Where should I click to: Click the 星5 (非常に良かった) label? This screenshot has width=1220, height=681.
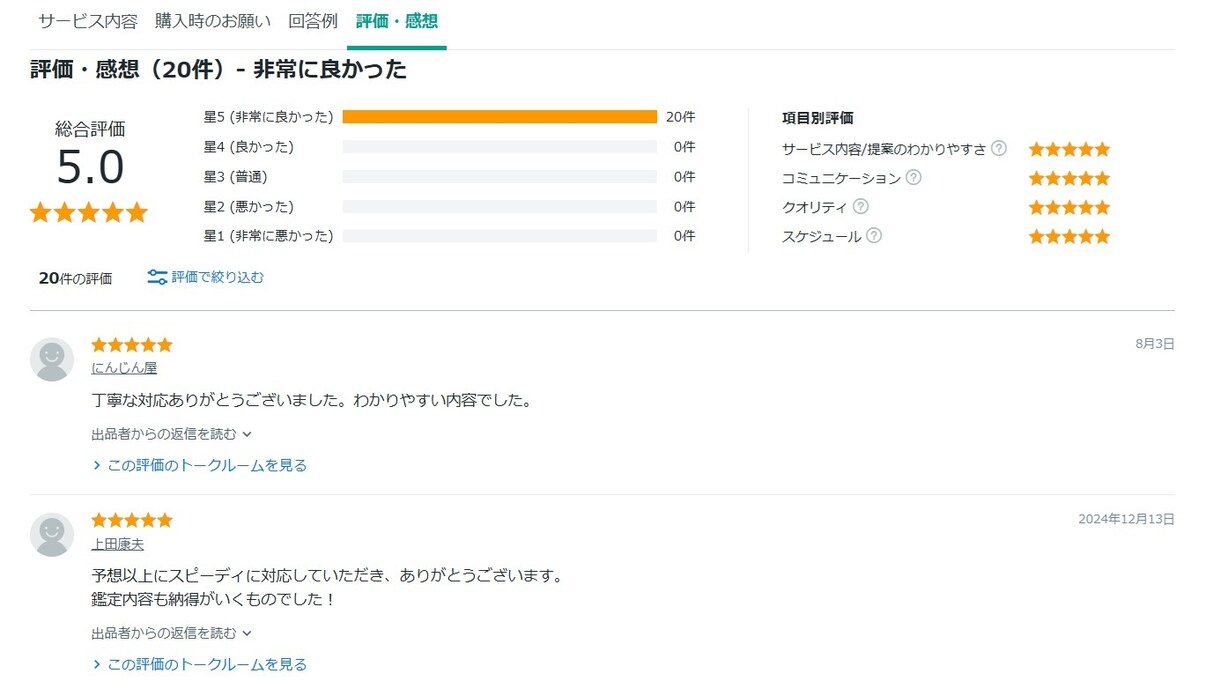pos(268,117)
